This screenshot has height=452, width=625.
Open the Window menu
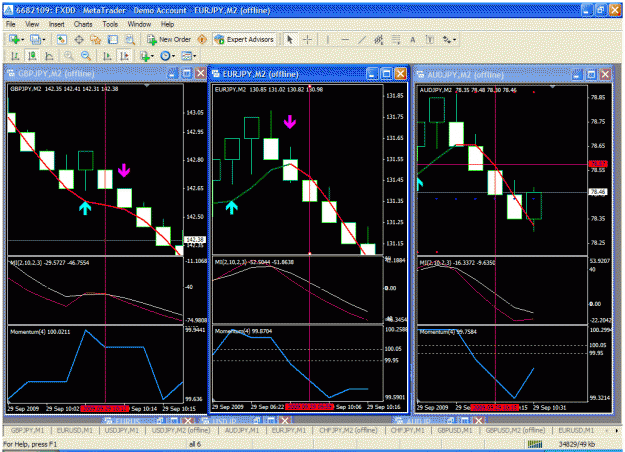(x=139, y=24)
